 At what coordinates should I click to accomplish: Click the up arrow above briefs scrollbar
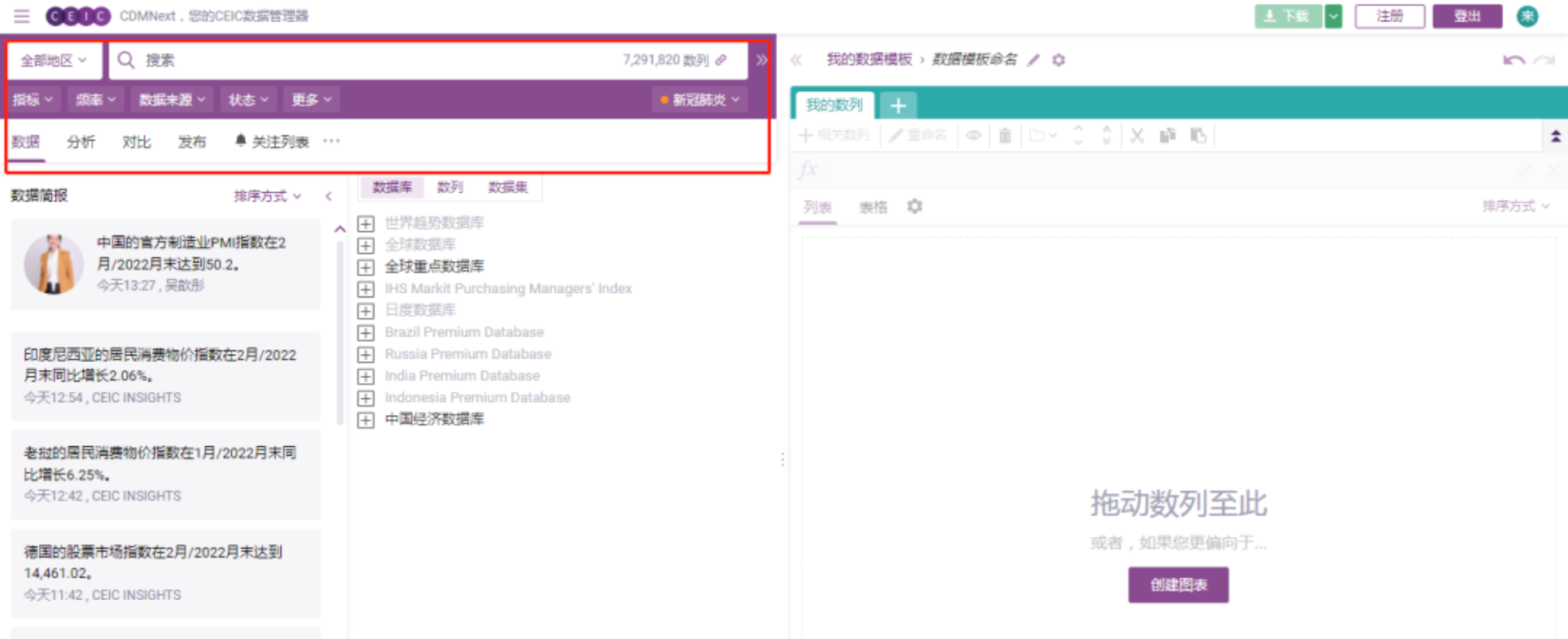[340, 229]
